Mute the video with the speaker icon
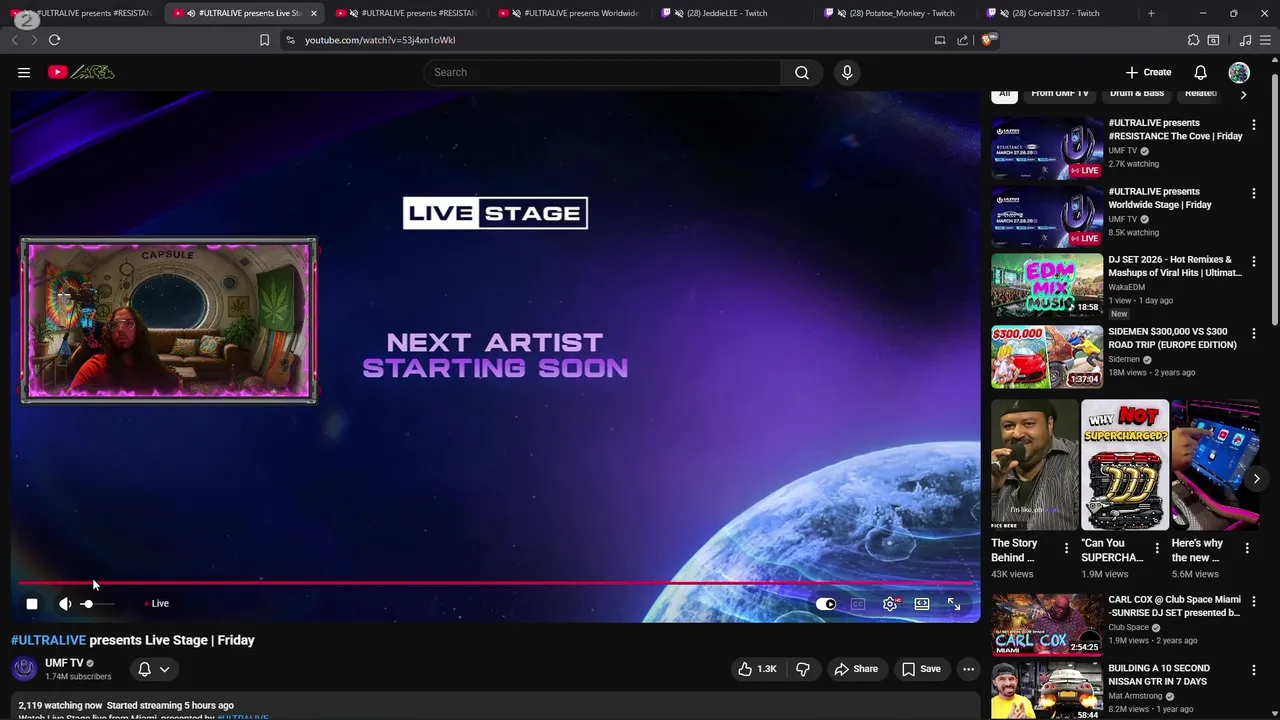Viewport: 1280px width, 720px height. pyautogui.click(x=65, y=604)
